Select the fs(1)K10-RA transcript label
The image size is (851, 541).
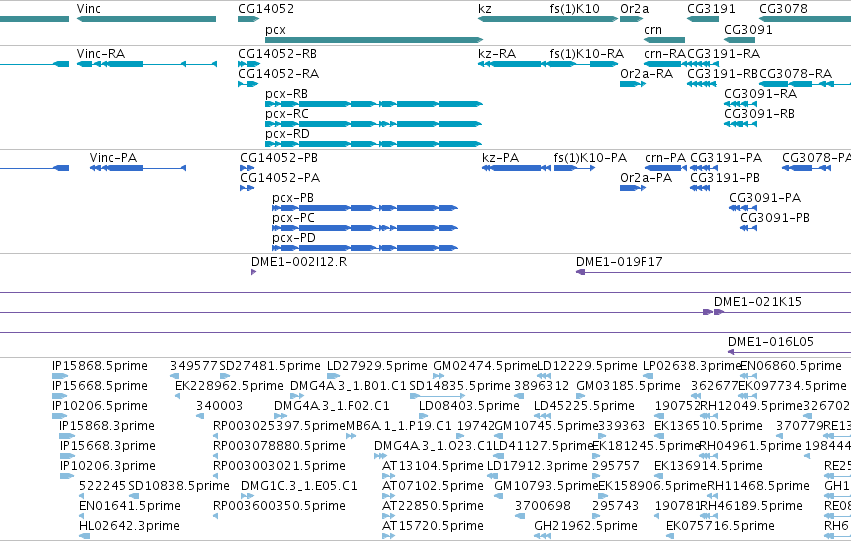pyautogui.click(x=586, y=54)
